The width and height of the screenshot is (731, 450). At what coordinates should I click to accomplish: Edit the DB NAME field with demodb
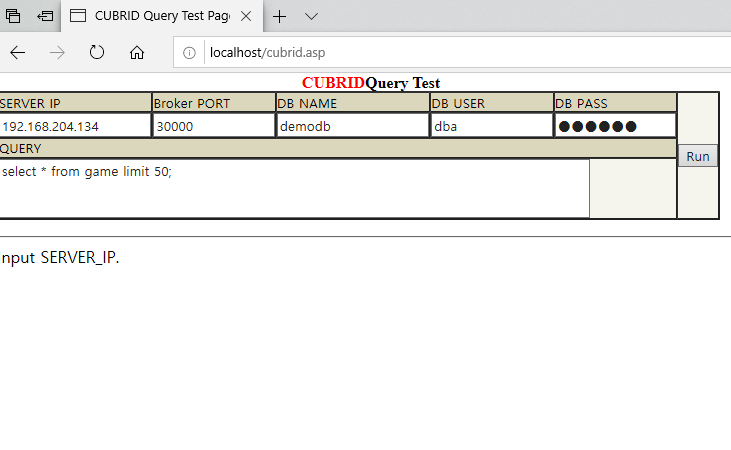[x=351, y=126]
